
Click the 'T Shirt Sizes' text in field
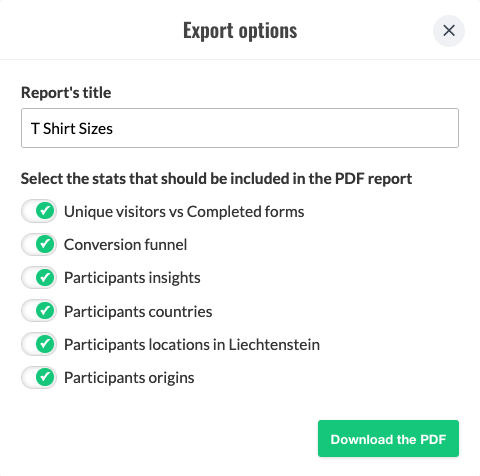click(x=72, y=129)
